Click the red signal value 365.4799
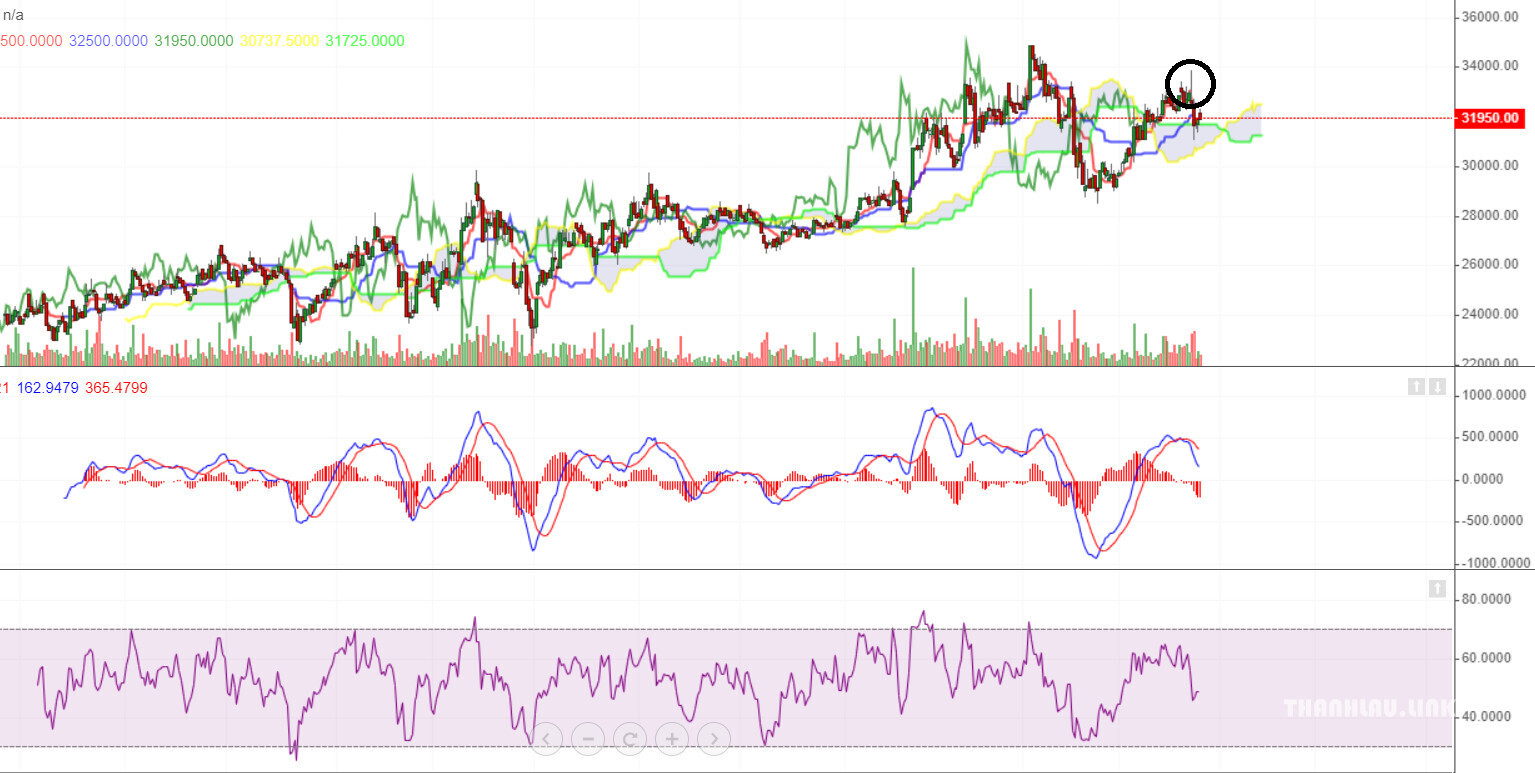This screenshot has width=1535, height=773. click(x=118, y=387)
